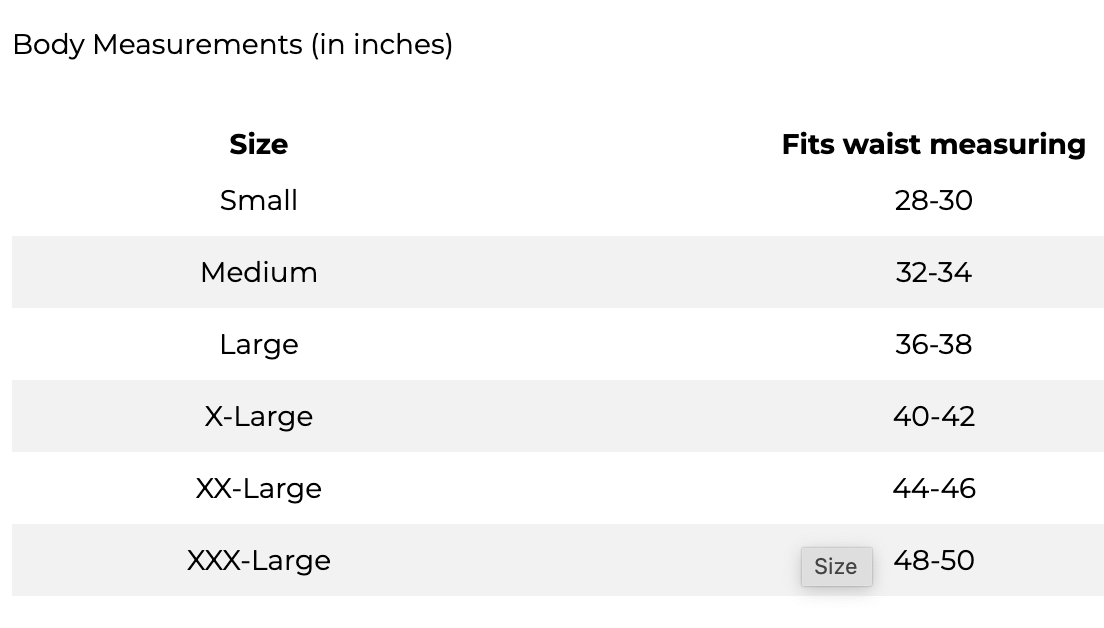Image resolution: width=1104 pixels, height=628 pixels.
Task: Click the 44-46 waist value
Action: tap(934, 489)
